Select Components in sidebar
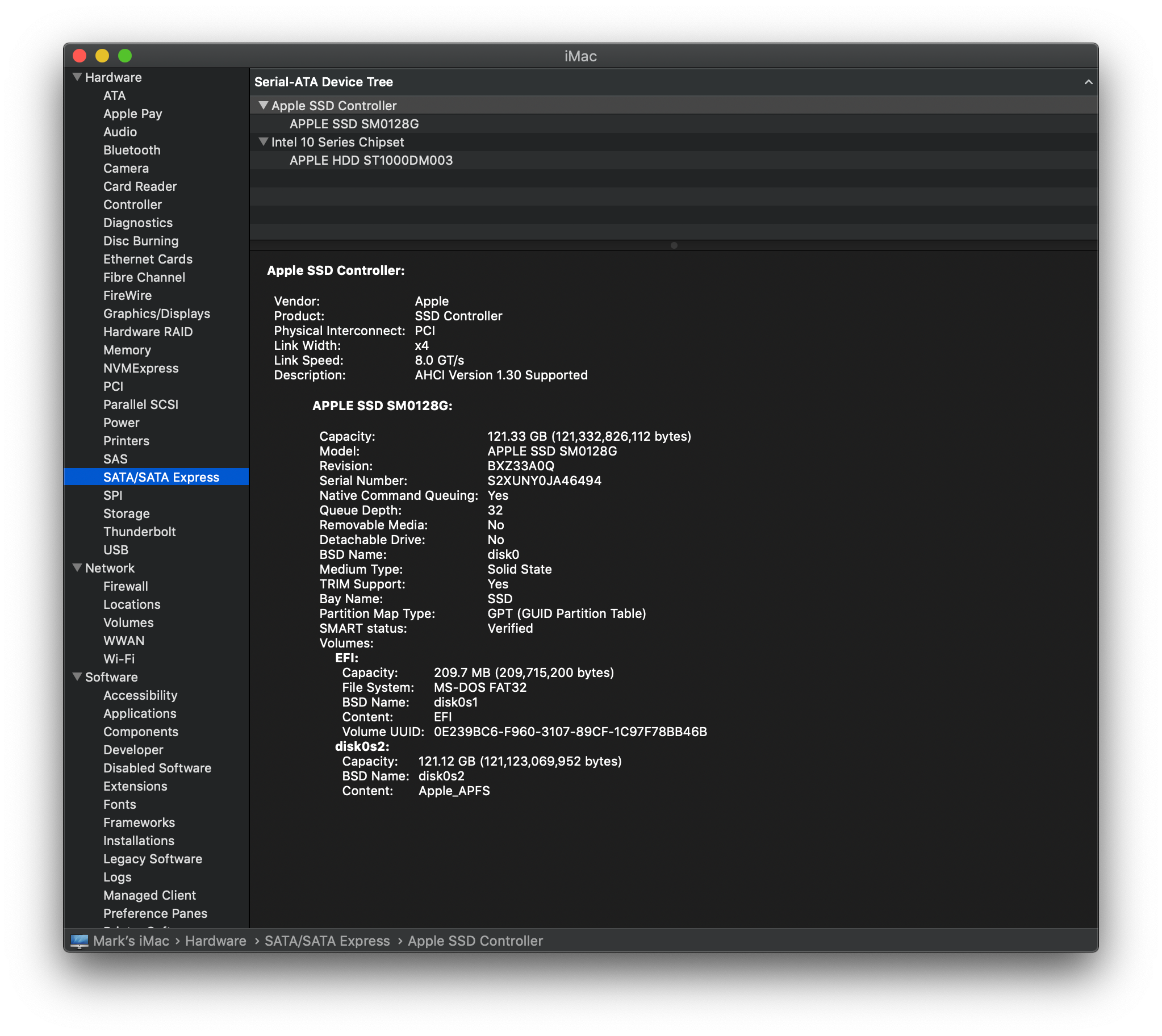 point(140,732)
